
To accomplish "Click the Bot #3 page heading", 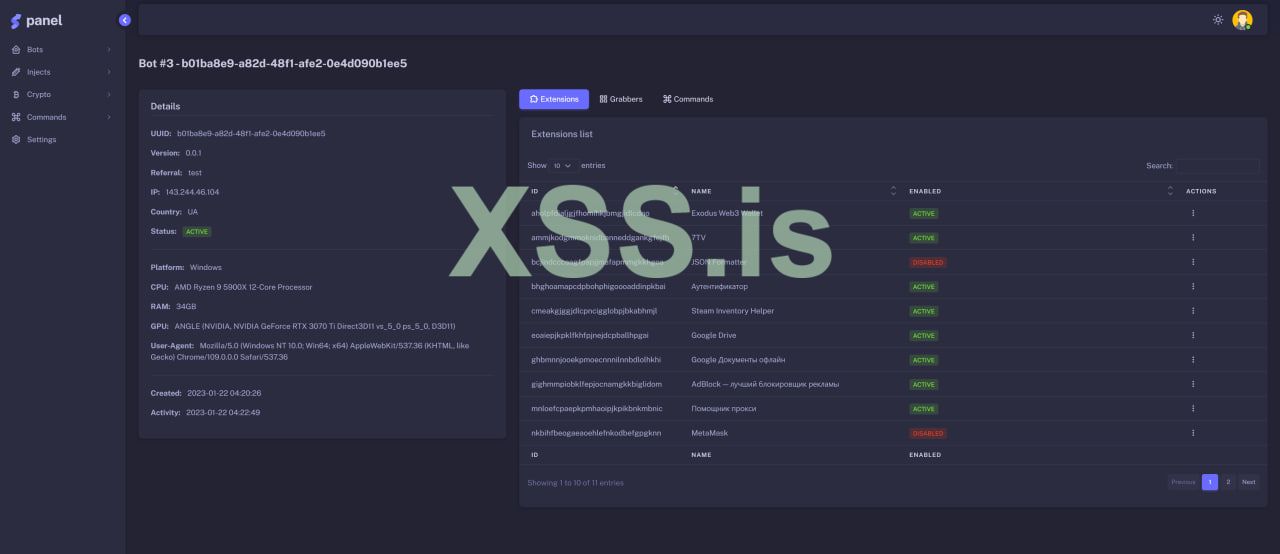I will click(273, 63).
